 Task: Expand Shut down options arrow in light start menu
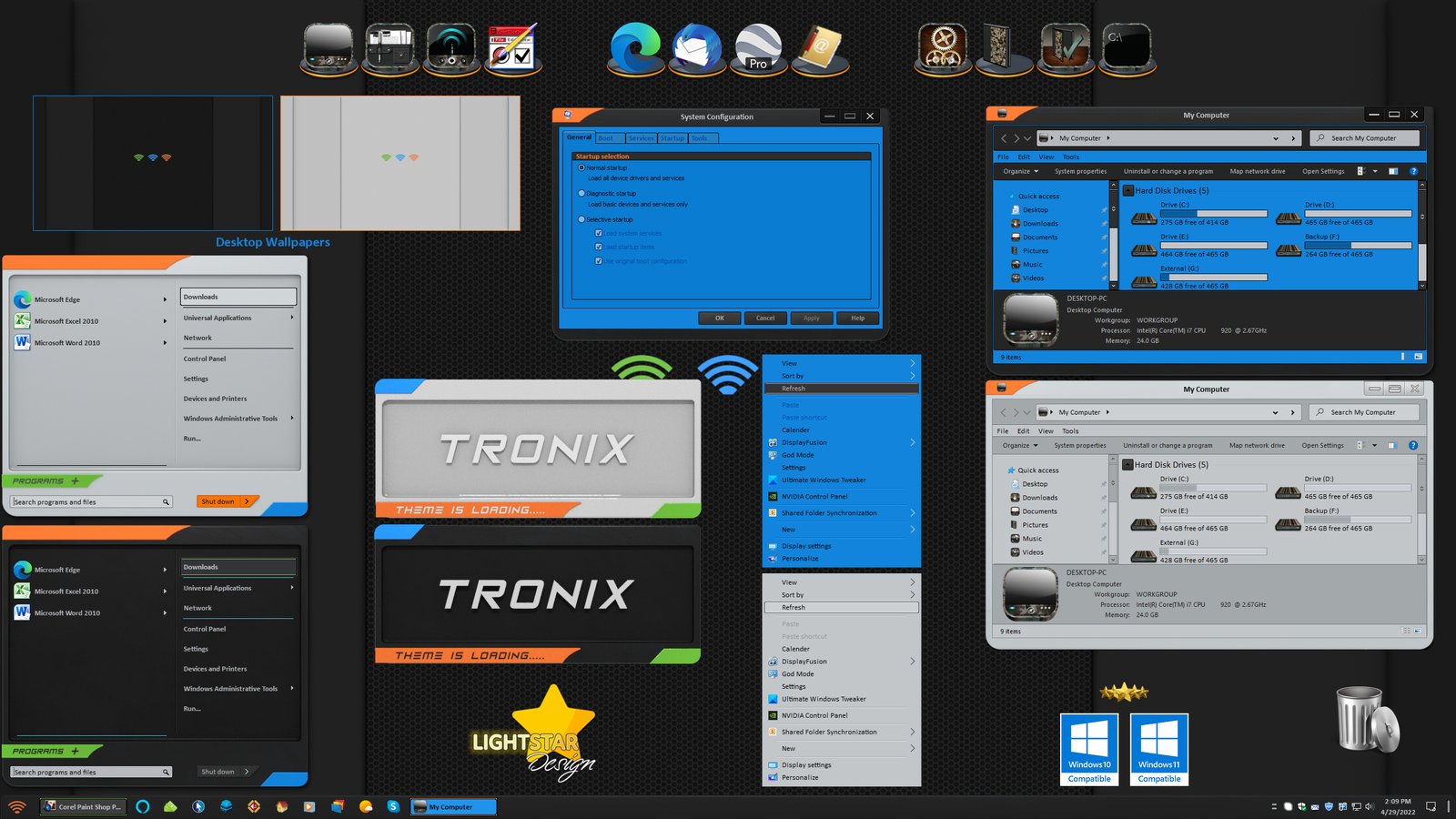click(x=247, y=501)
